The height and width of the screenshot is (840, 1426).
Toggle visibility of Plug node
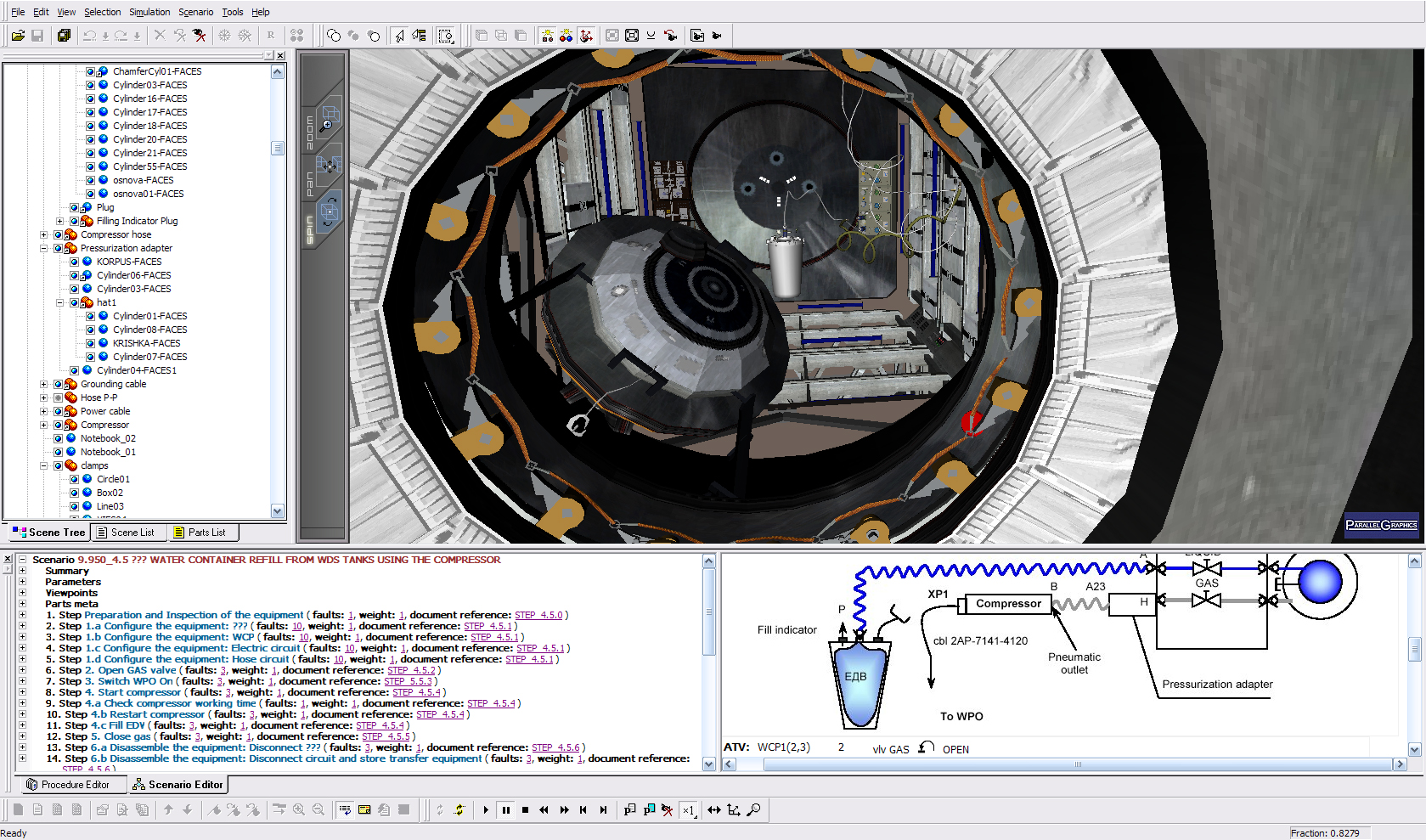(74, 207)
